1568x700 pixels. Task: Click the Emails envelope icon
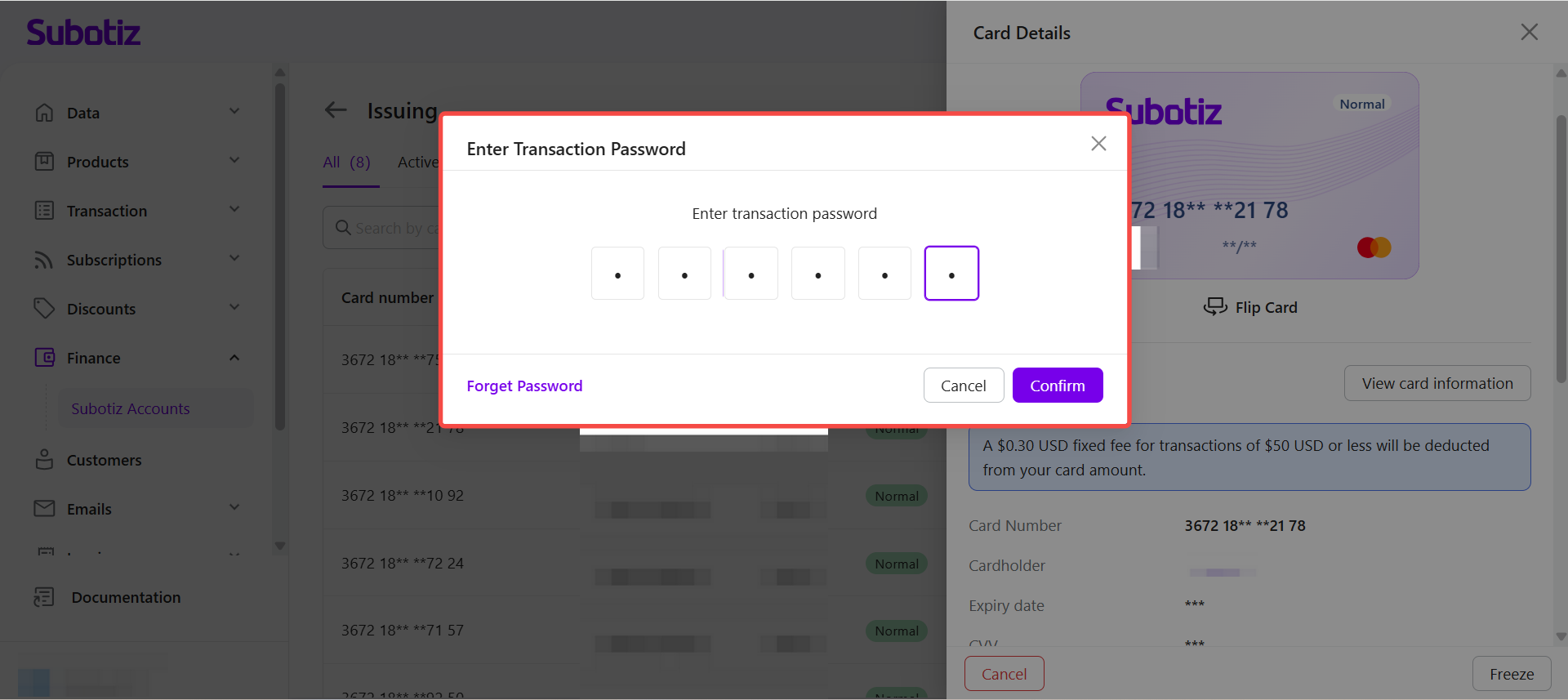(44, 509)
